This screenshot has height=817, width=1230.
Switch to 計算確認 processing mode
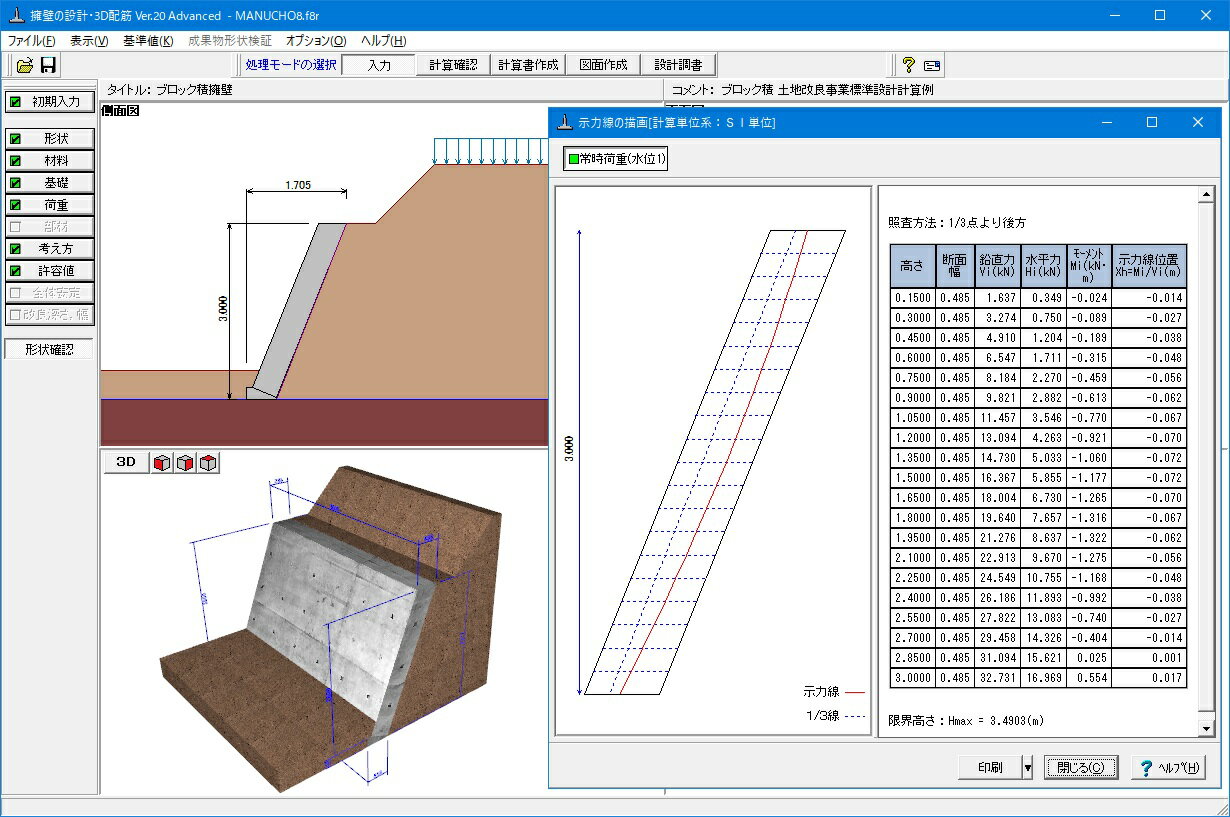pyautogui.click(x=453, y=65)
